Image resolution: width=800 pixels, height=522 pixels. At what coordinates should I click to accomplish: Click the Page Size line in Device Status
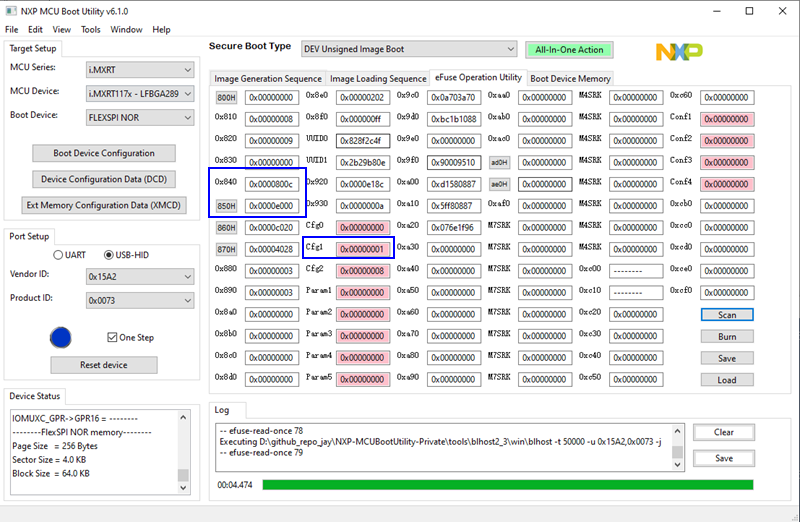coord(55,446)
